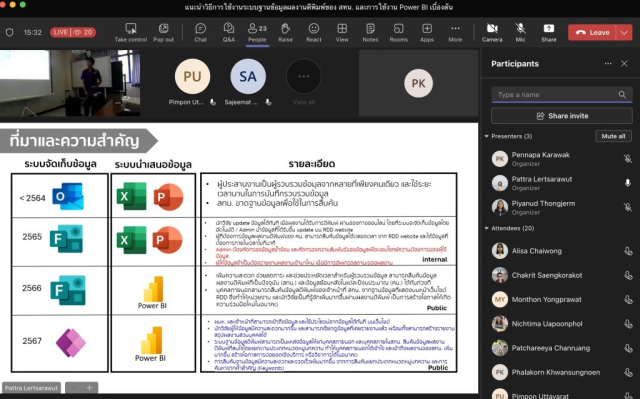Image resolution: width=640 pixels, height=399 pixels.
Task: Open the dropdown arrow beside Leave
Action: (624, 32)
